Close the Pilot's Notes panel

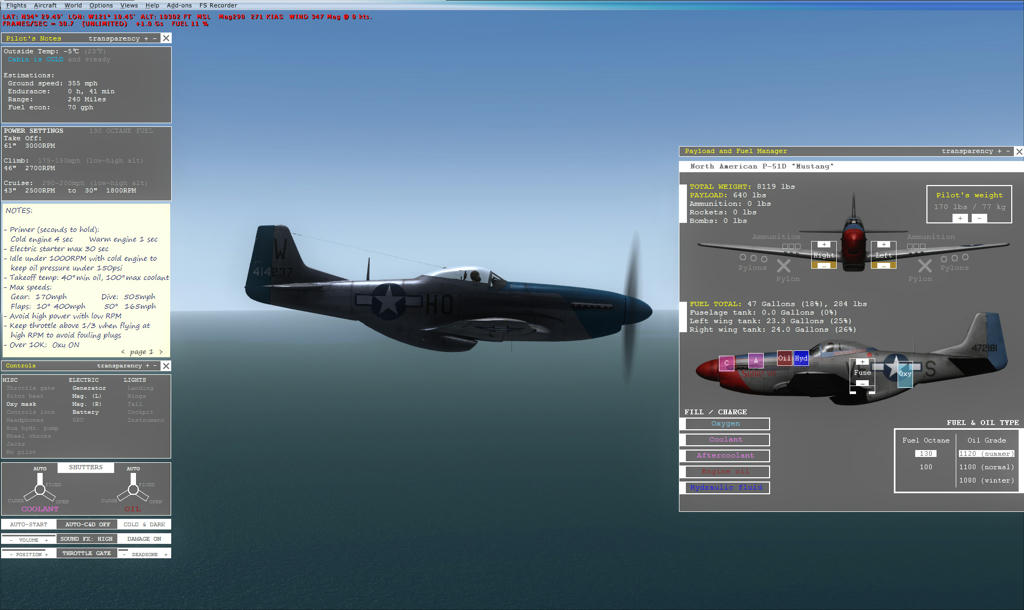pyautogui.click(x=166, y=39)
